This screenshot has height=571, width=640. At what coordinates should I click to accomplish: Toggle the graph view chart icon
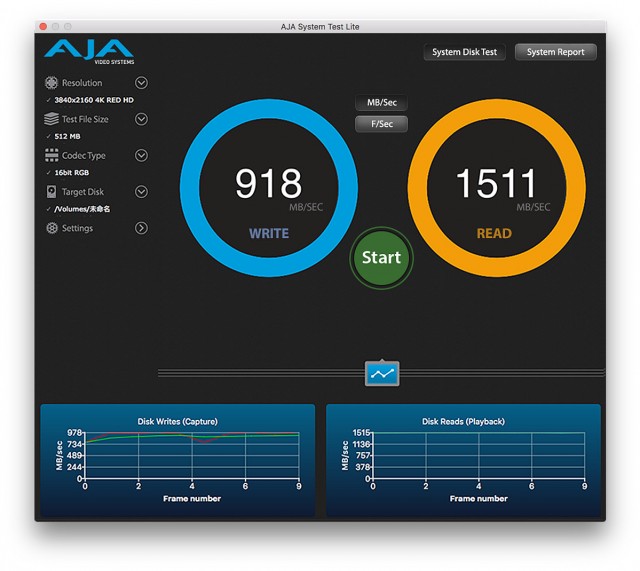tap(382, 373)
